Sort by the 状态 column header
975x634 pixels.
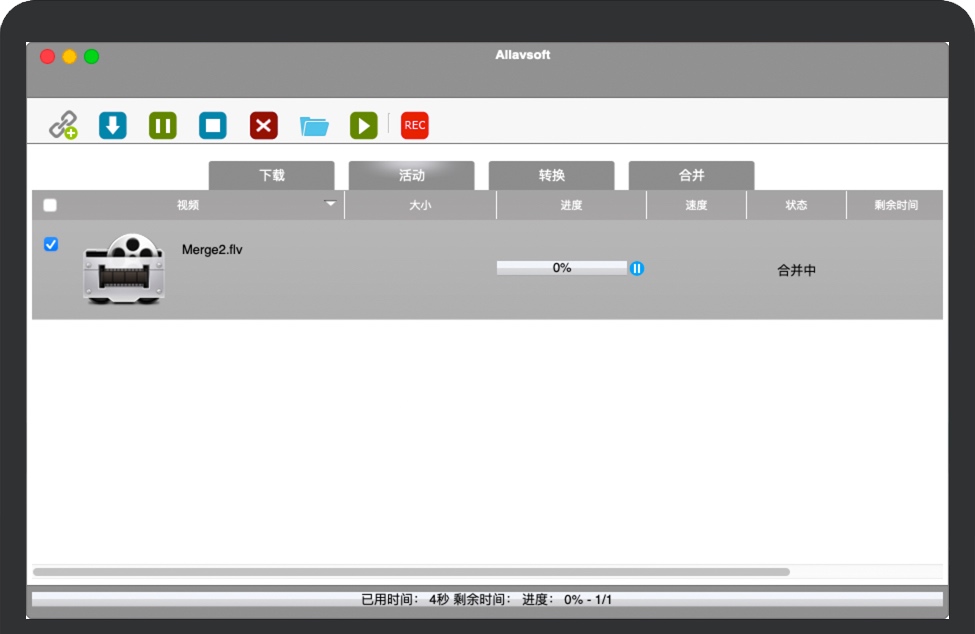point(796,205)
